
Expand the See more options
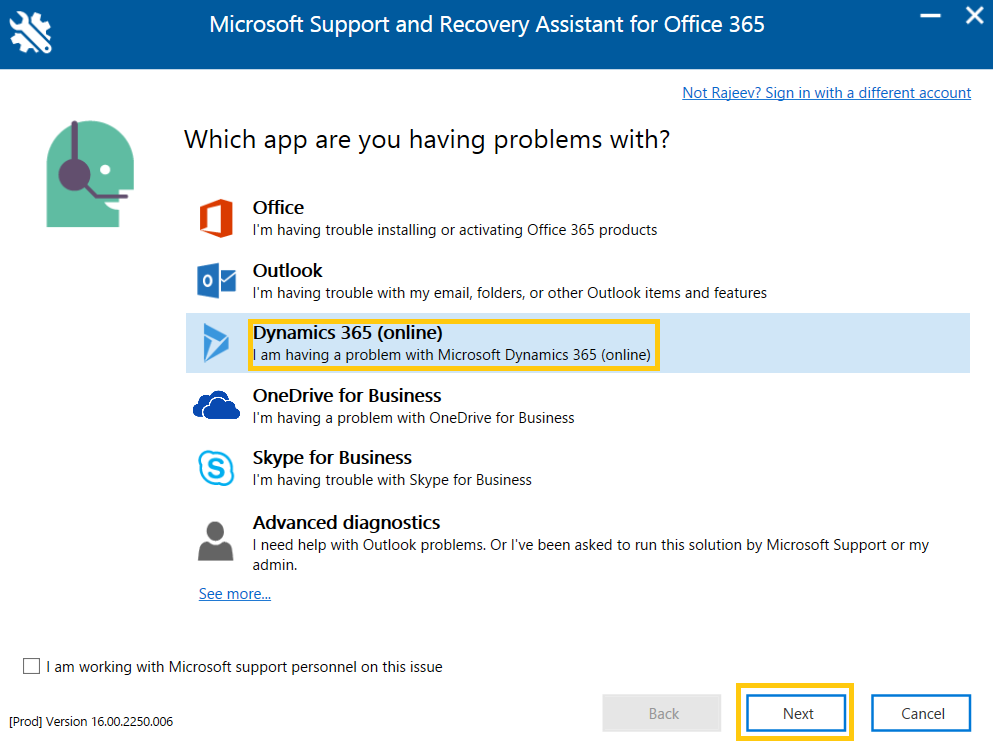[x=234, y=593]
